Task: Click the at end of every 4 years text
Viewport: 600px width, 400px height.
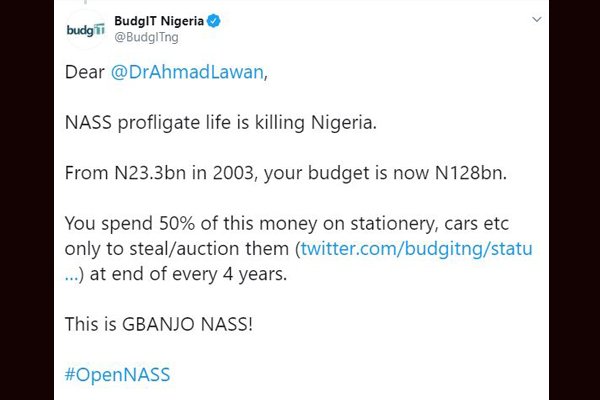Action: [188, 274]
